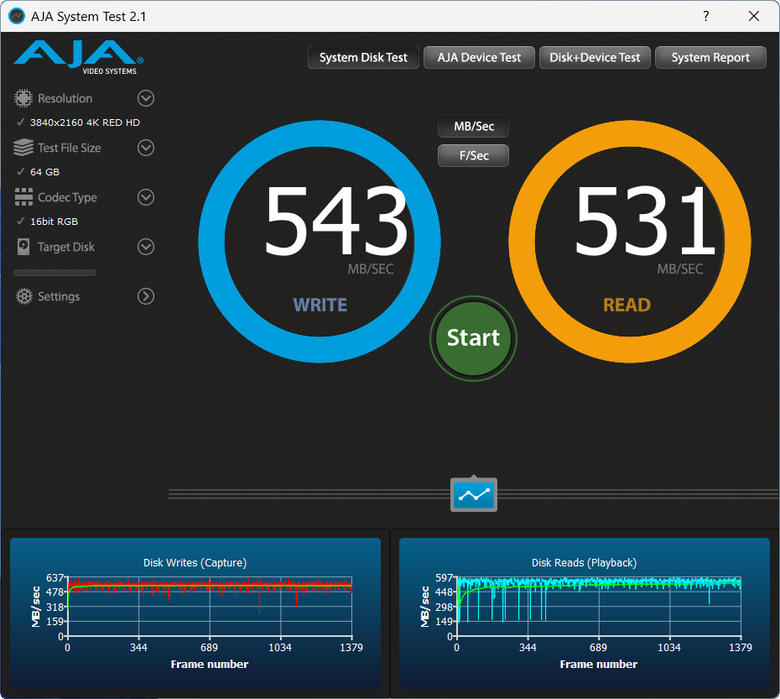Click the Test File Size stack icon
Image resolution: width=780 pixels, height=699 pixels.
click(x=23, y=148)
